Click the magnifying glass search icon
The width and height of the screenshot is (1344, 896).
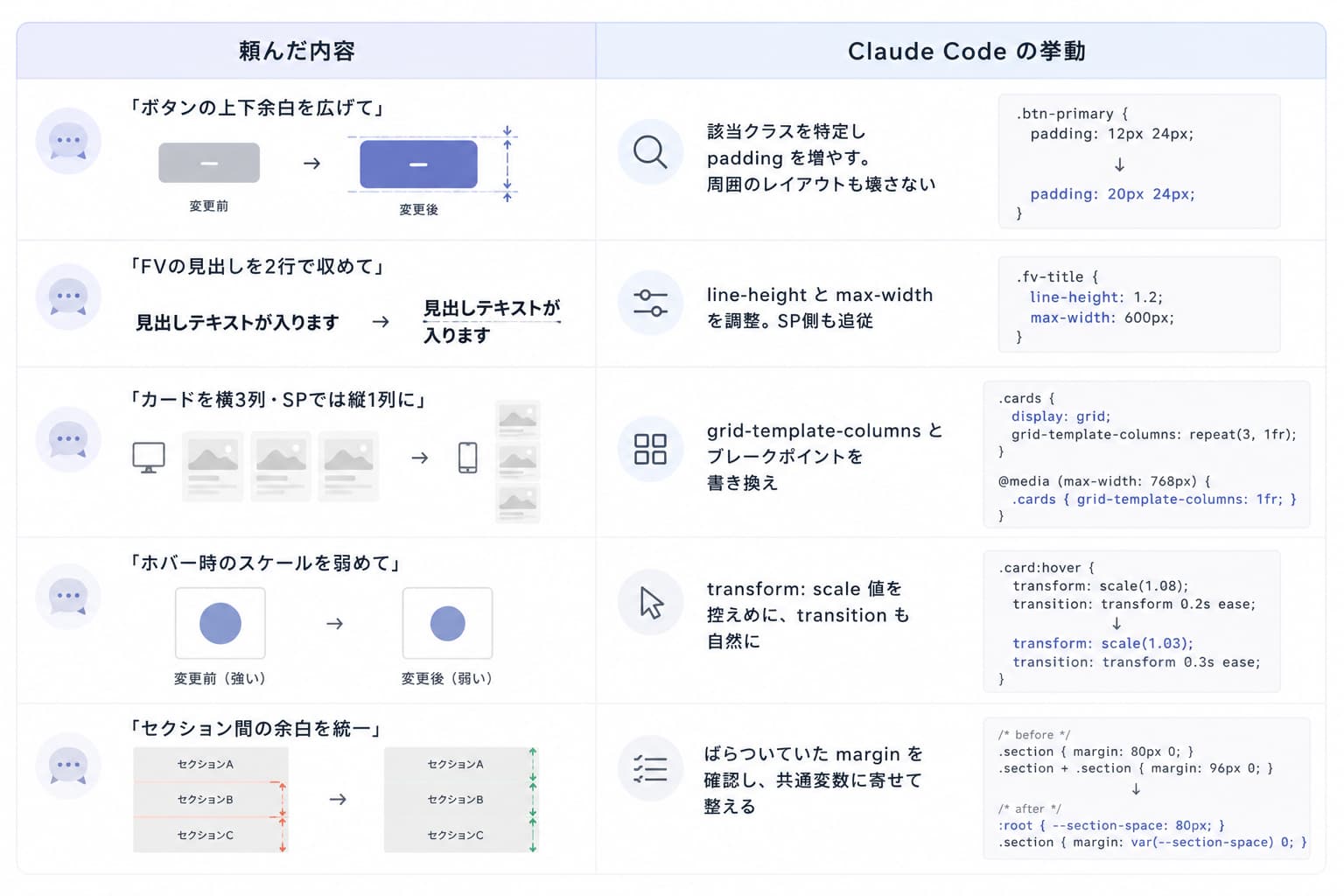(650, 151)
